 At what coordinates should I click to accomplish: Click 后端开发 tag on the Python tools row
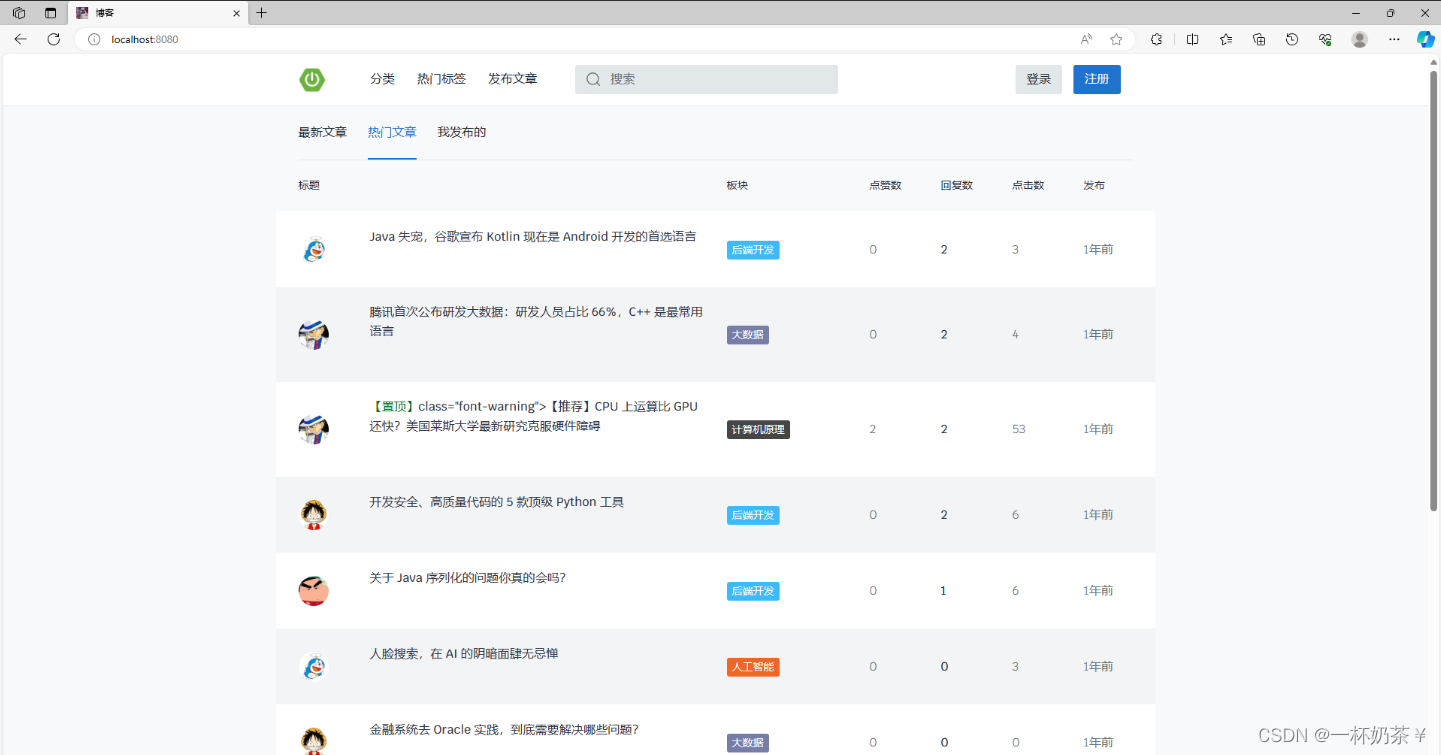click(x=753, y=515)
